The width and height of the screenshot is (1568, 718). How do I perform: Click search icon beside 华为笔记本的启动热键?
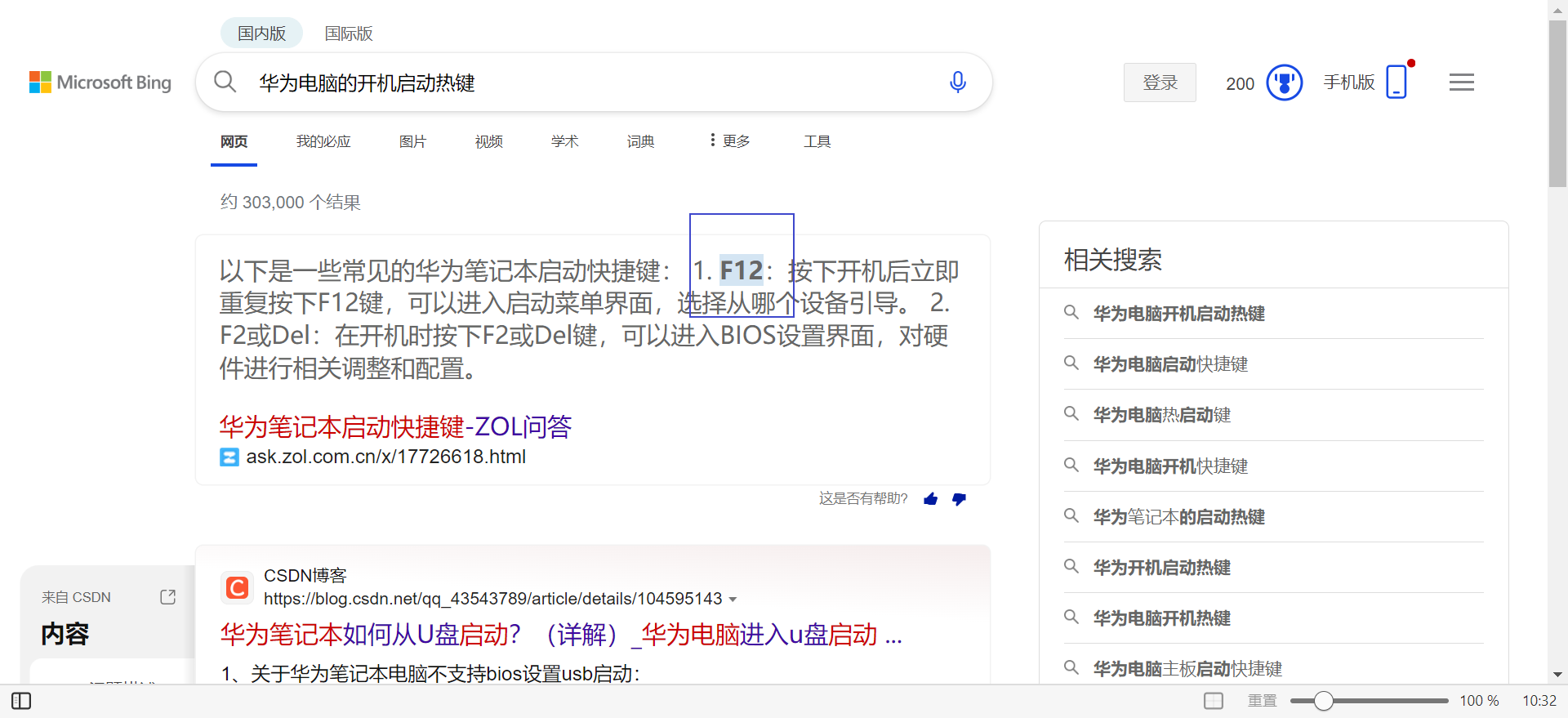click(1071, 515)
